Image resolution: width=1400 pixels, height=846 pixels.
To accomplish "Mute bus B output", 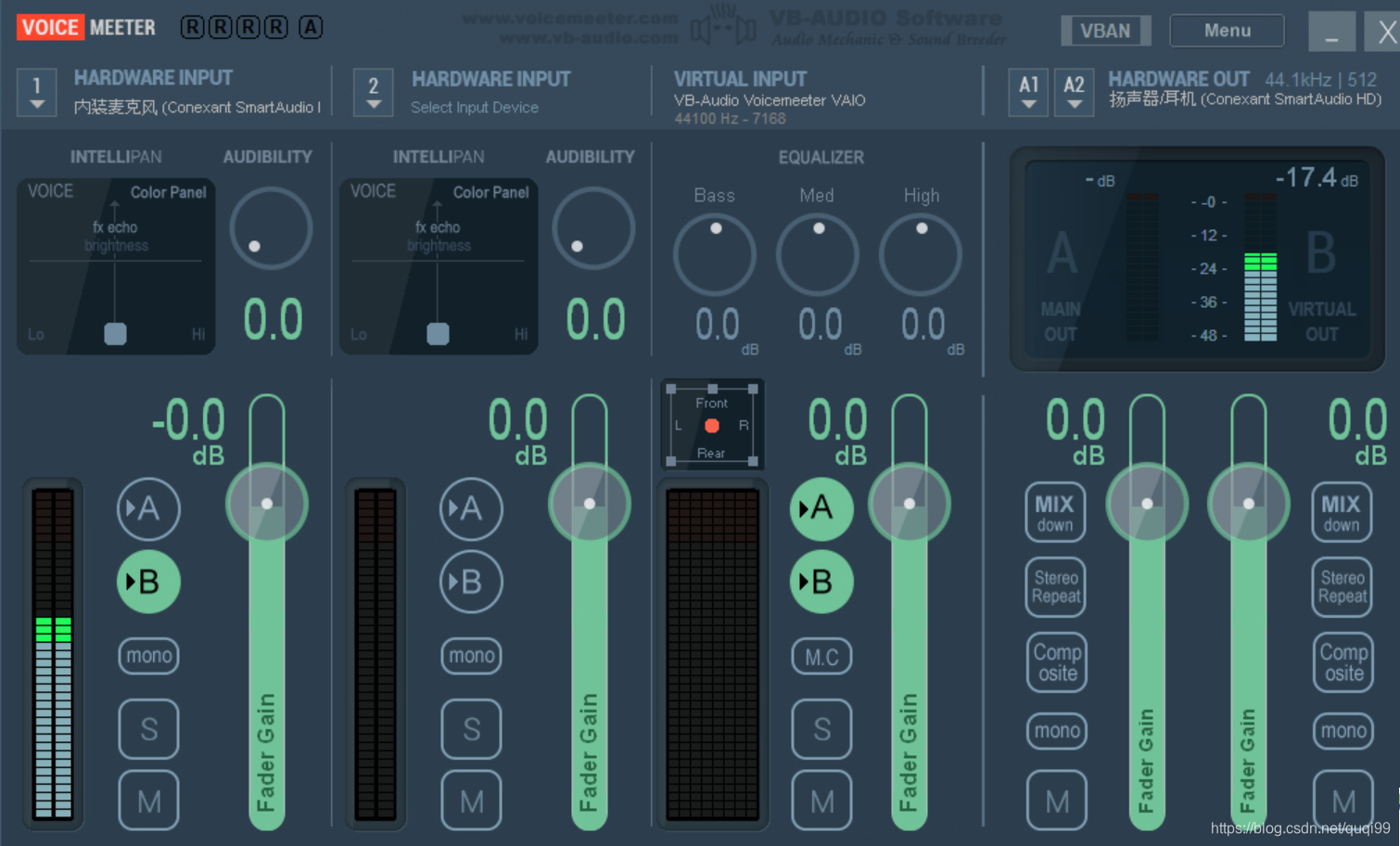I will (x=1343, y=801).
